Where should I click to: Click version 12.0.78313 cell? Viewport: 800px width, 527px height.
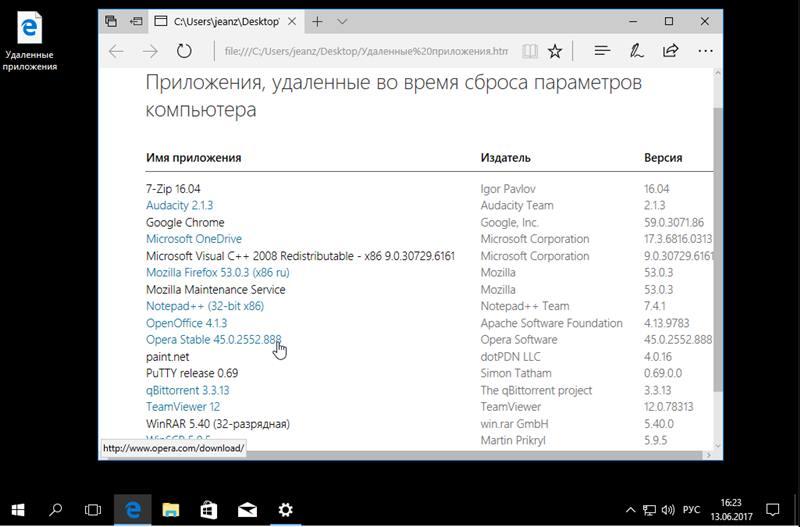(668, 407)
